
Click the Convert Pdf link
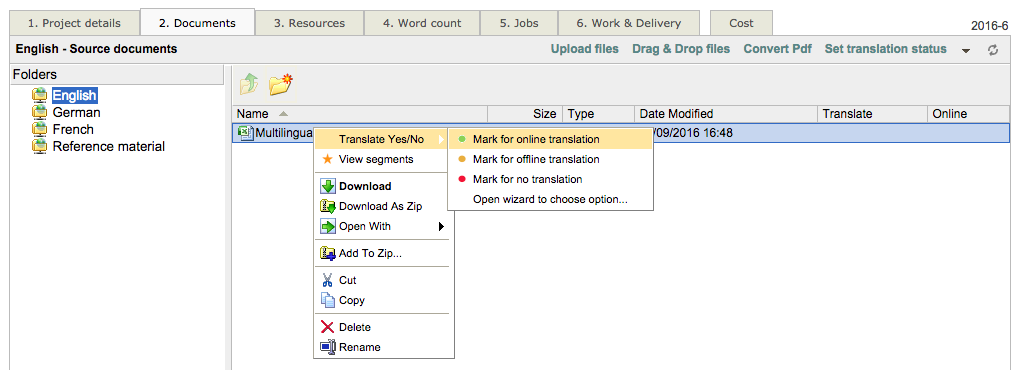778,49
